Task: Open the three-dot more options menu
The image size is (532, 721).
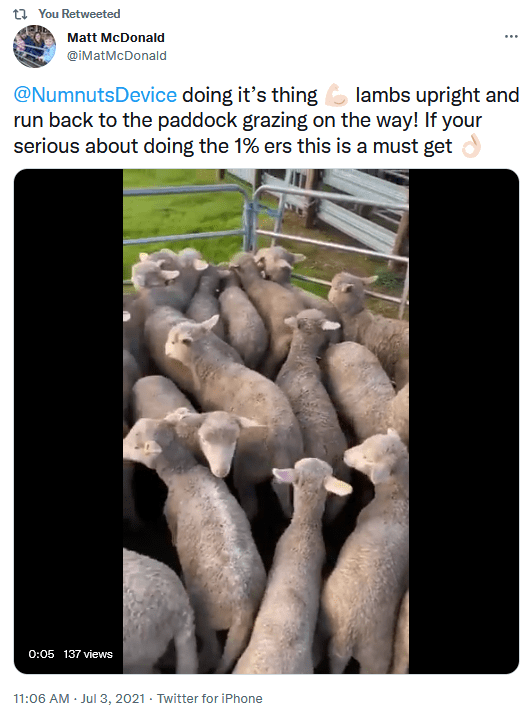Action: click(511, 36)
